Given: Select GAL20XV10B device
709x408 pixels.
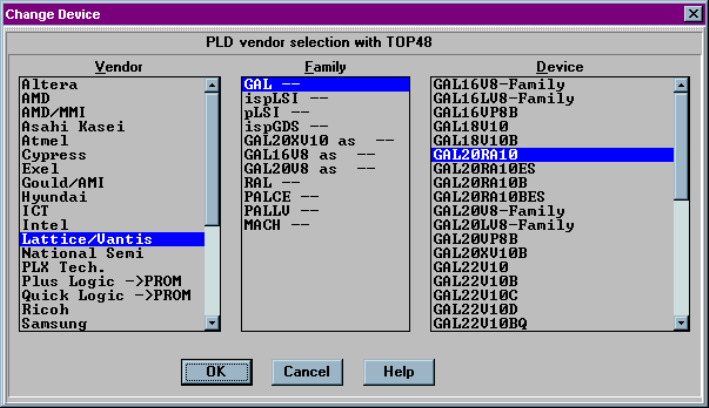Looking at the screenshot, I should [x=553, y=253].
